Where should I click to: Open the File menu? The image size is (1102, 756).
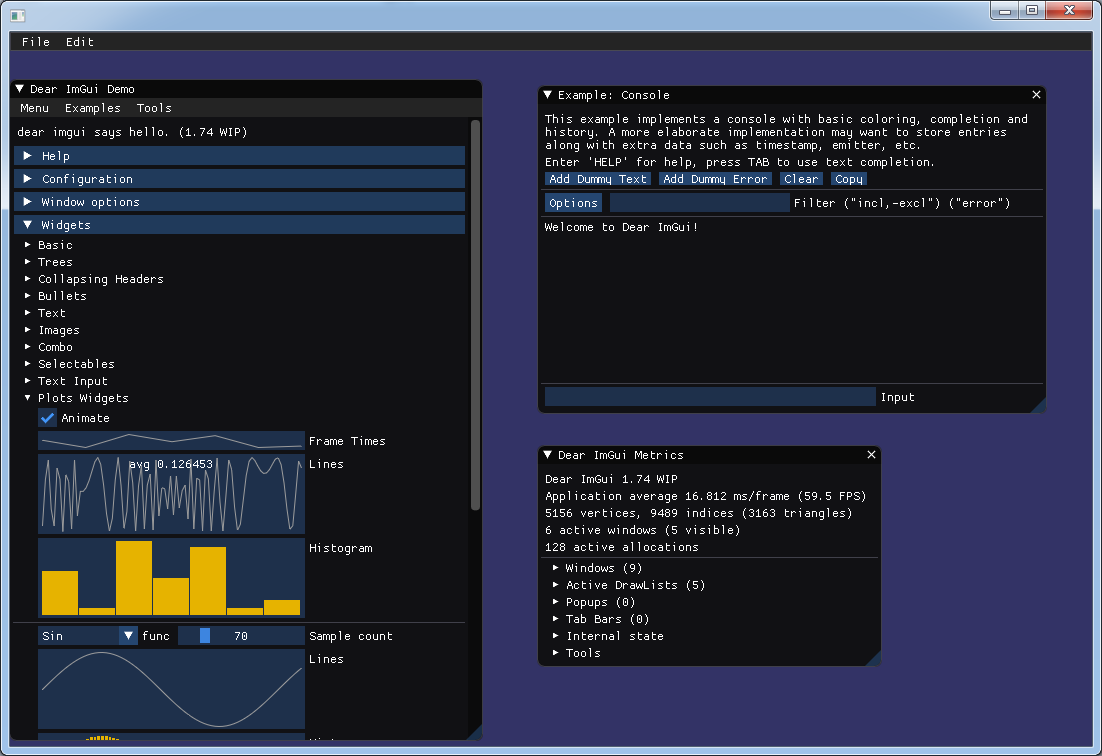click(x=36, y=42)
